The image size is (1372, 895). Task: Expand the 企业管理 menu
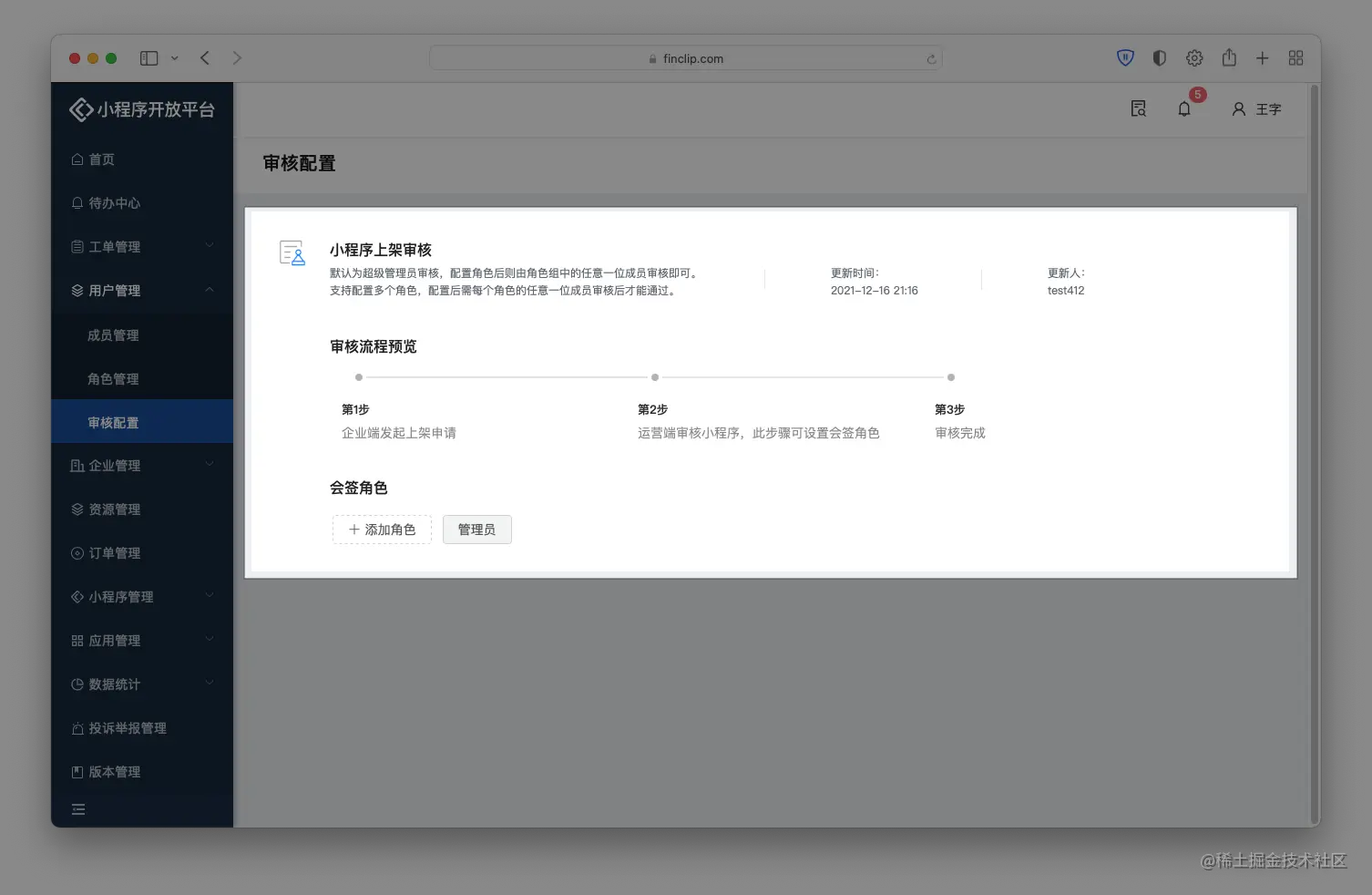(x=142, y=466)
